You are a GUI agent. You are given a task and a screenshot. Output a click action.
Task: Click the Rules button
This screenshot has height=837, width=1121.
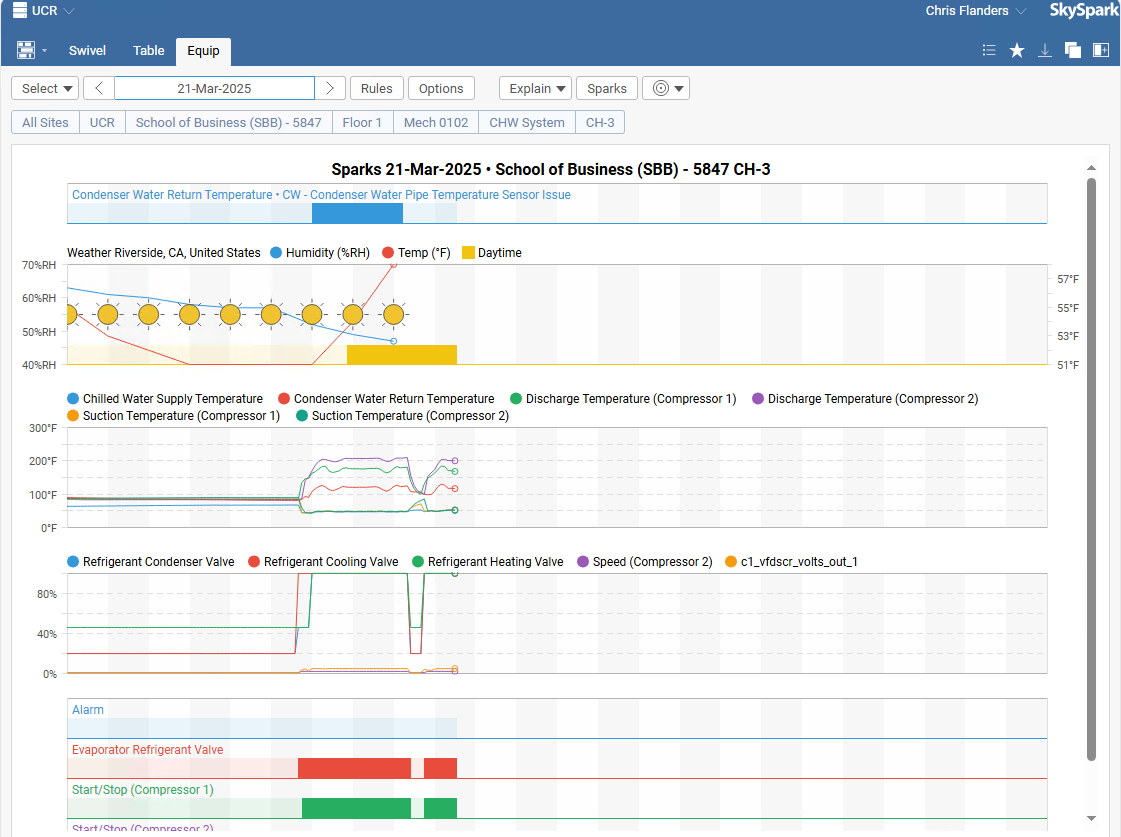pos(376,88)
